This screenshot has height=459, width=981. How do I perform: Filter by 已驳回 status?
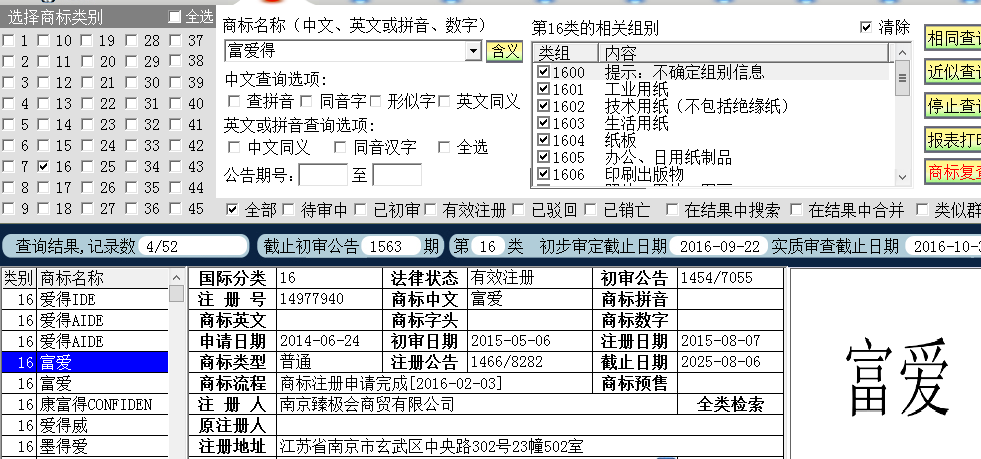click(x=519, y=209)
